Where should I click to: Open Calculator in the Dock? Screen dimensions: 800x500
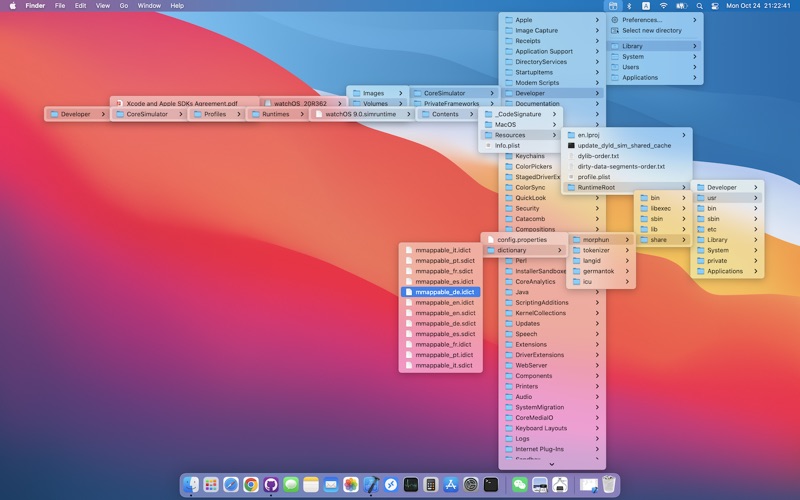(431, 484)
